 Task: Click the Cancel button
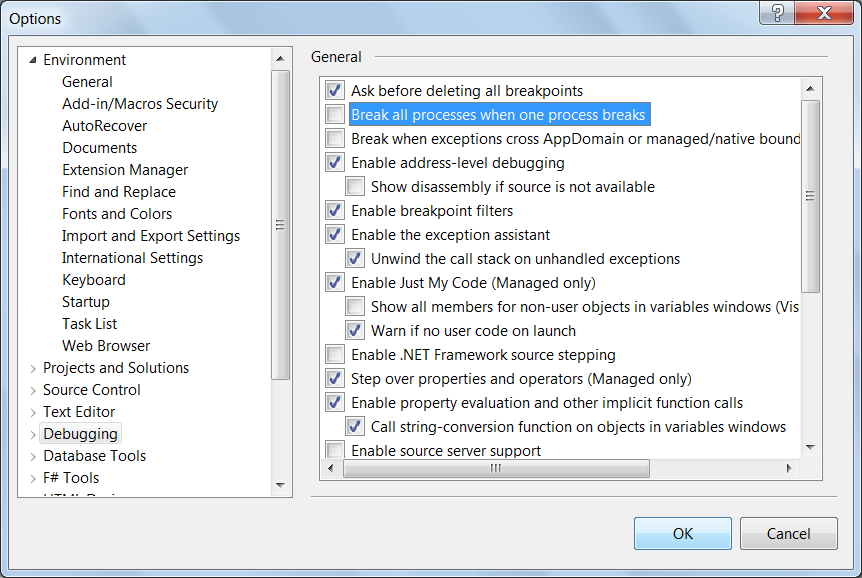(x=788, y=533)
